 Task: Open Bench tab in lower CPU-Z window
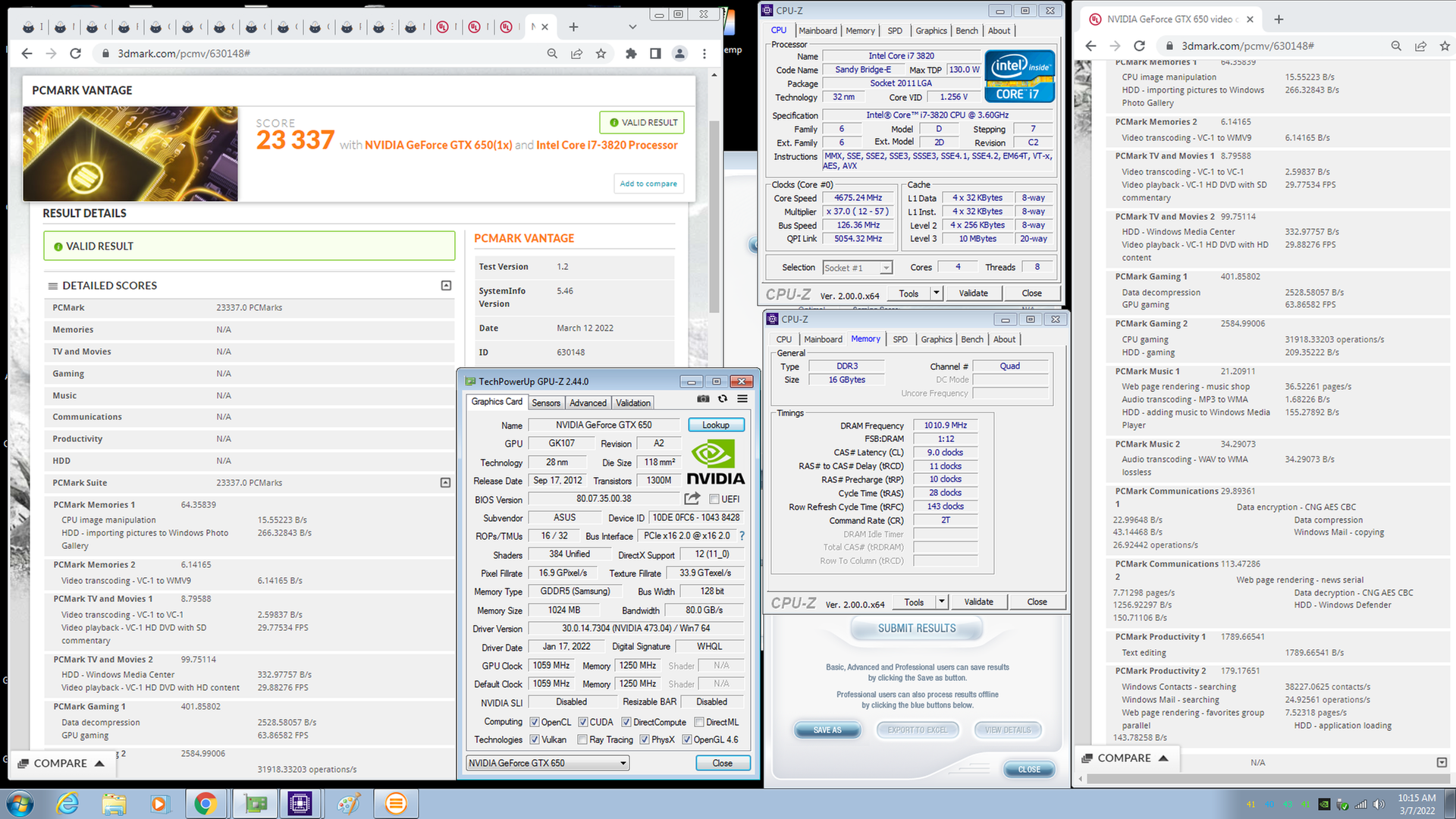pyautogui.click(x=972, y=339)
